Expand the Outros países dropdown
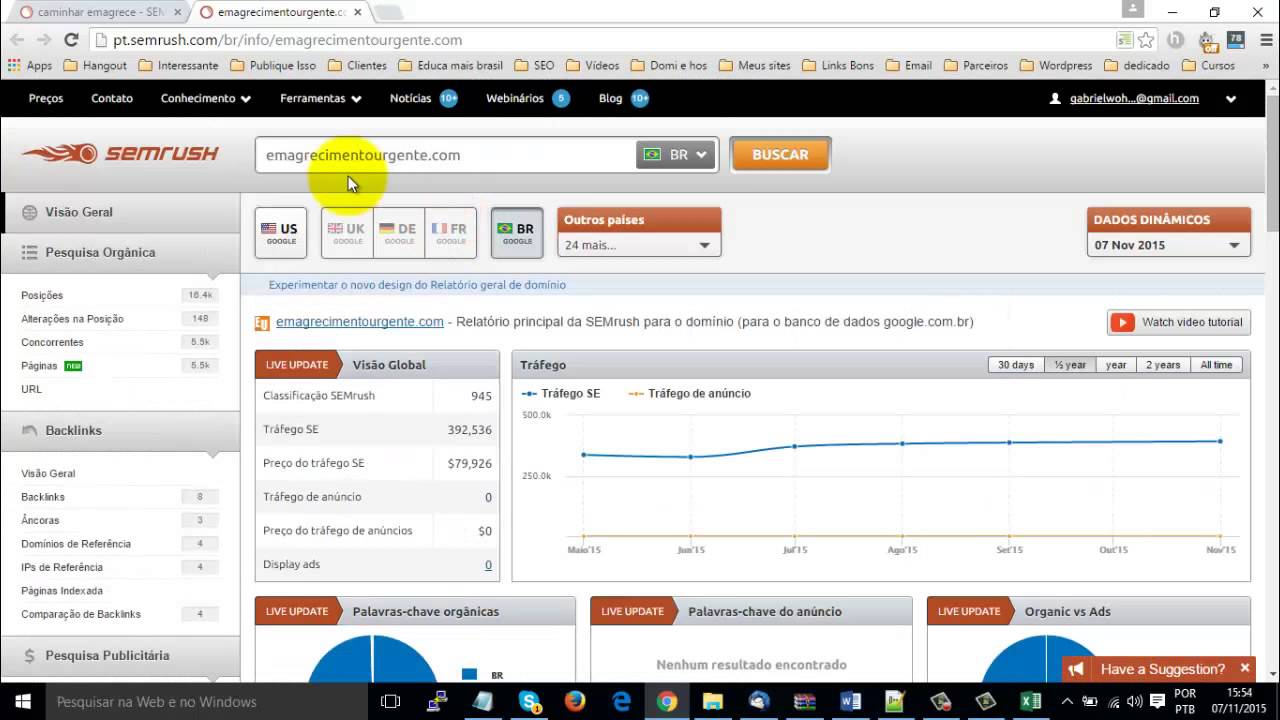Image resolution: width=1280 pixels, height=720 pixels. point(639,245)
